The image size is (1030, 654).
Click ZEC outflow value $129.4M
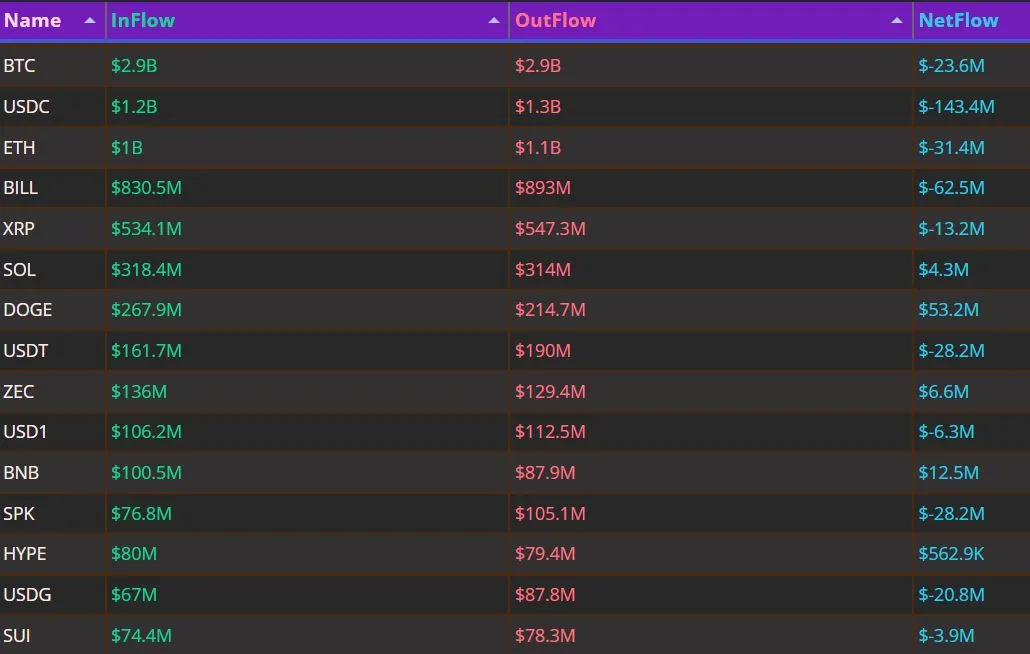pyautogui.click(x=550, y=391)
